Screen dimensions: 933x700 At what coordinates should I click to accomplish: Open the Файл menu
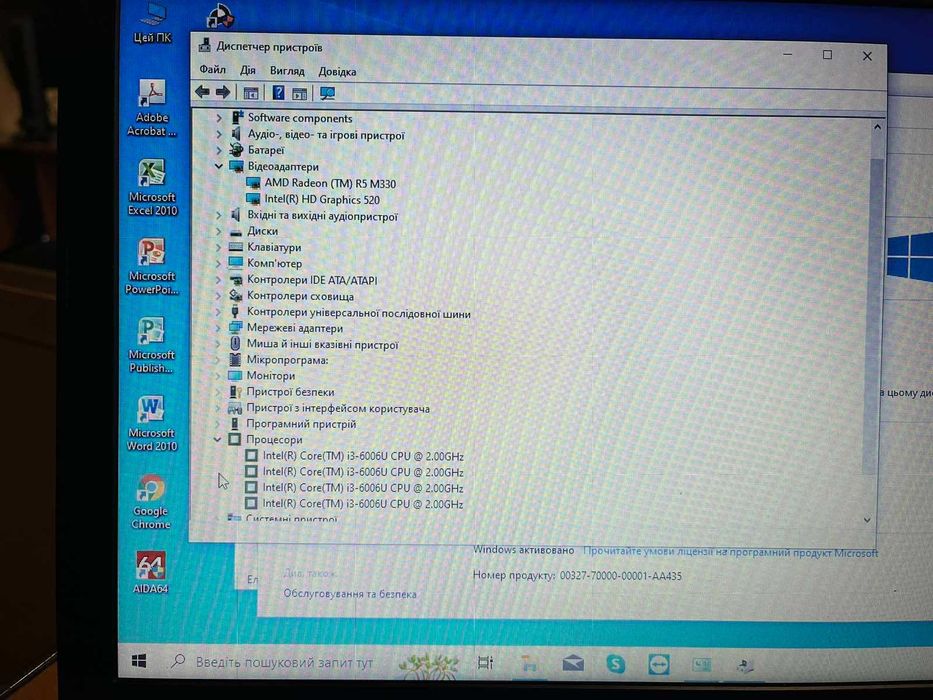tap(212, 70)
